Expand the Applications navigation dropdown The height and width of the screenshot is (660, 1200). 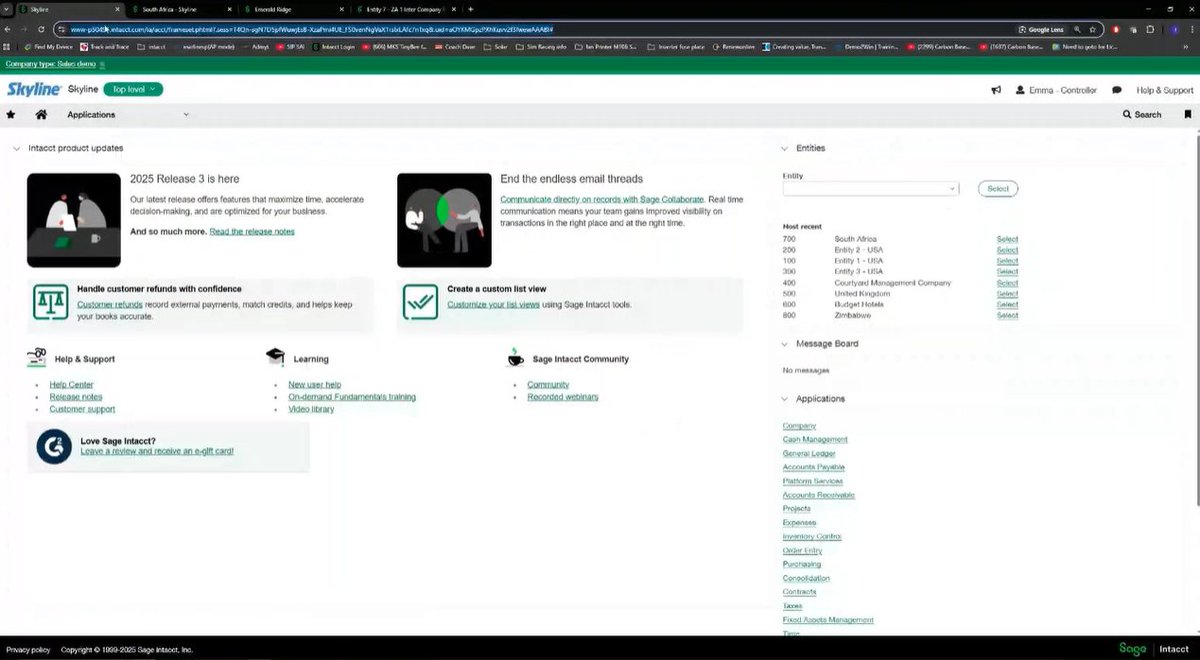tap(186, 114)
